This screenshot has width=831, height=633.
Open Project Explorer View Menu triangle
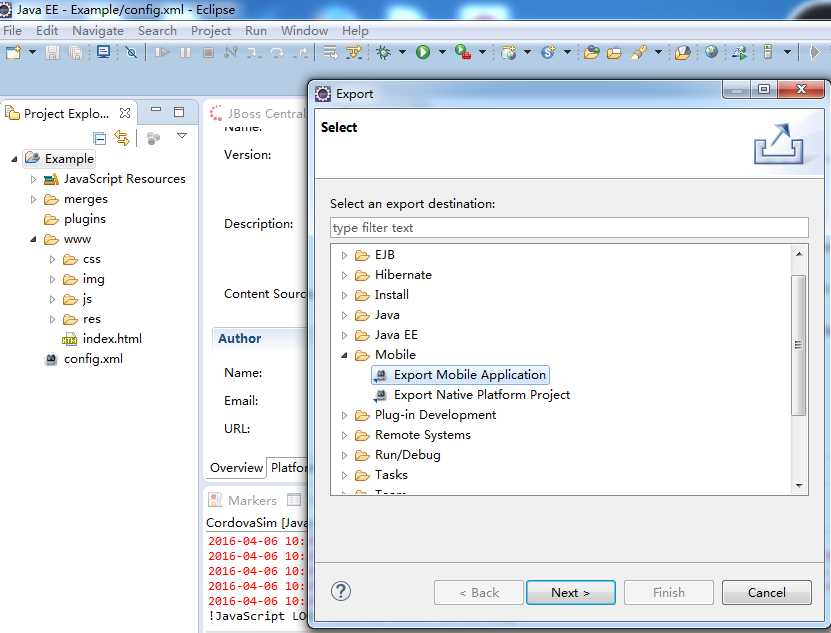[x=182, y=136]
